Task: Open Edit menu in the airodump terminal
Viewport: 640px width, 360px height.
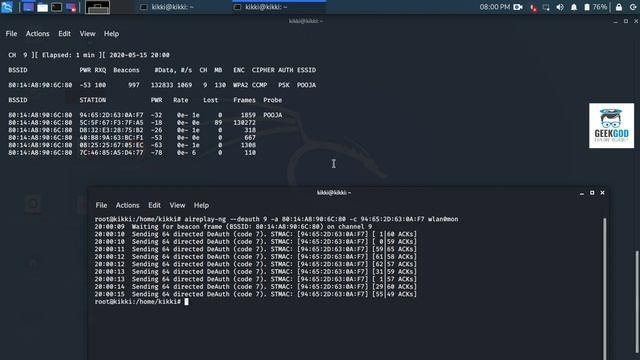Action: 64,34
